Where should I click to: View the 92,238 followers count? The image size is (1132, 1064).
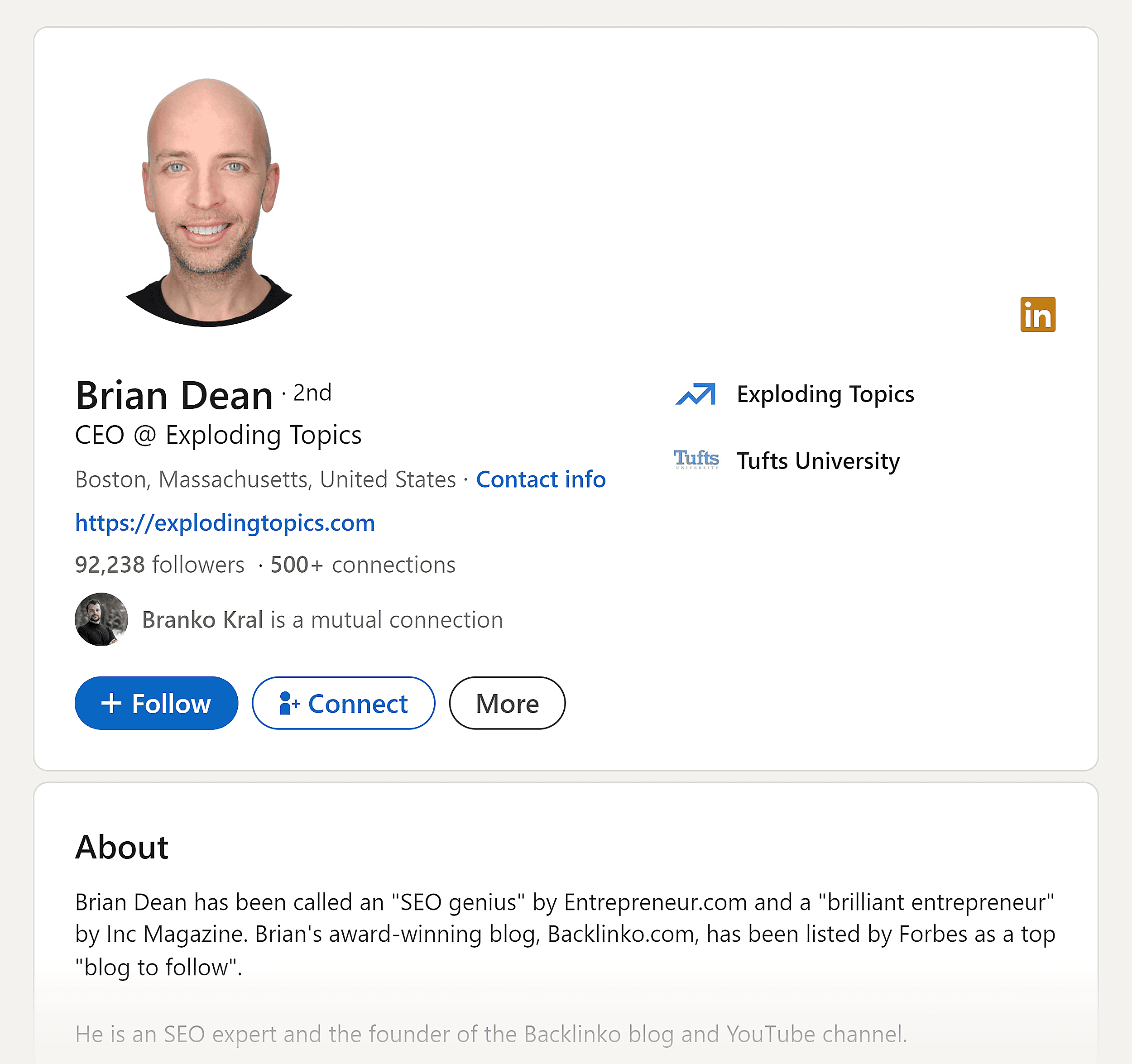tap(159, 565)
